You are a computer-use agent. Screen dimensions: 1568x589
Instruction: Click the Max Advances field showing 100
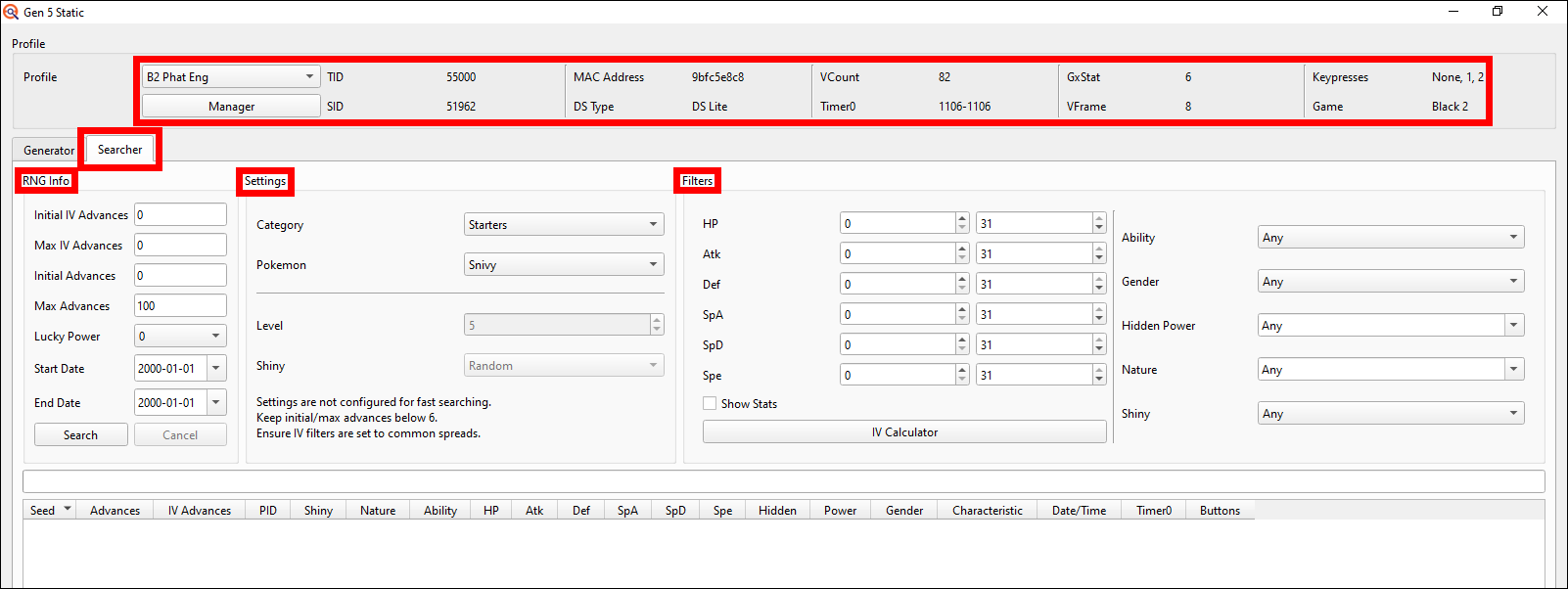[x=180, y=305]
